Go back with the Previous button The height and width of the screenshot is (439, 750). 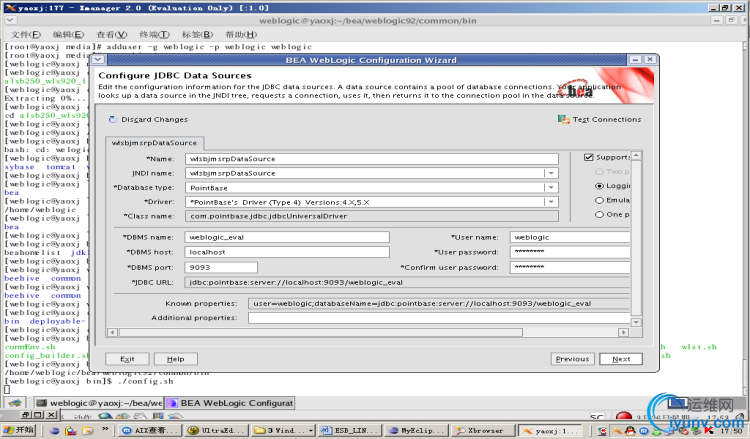point(573,359)
